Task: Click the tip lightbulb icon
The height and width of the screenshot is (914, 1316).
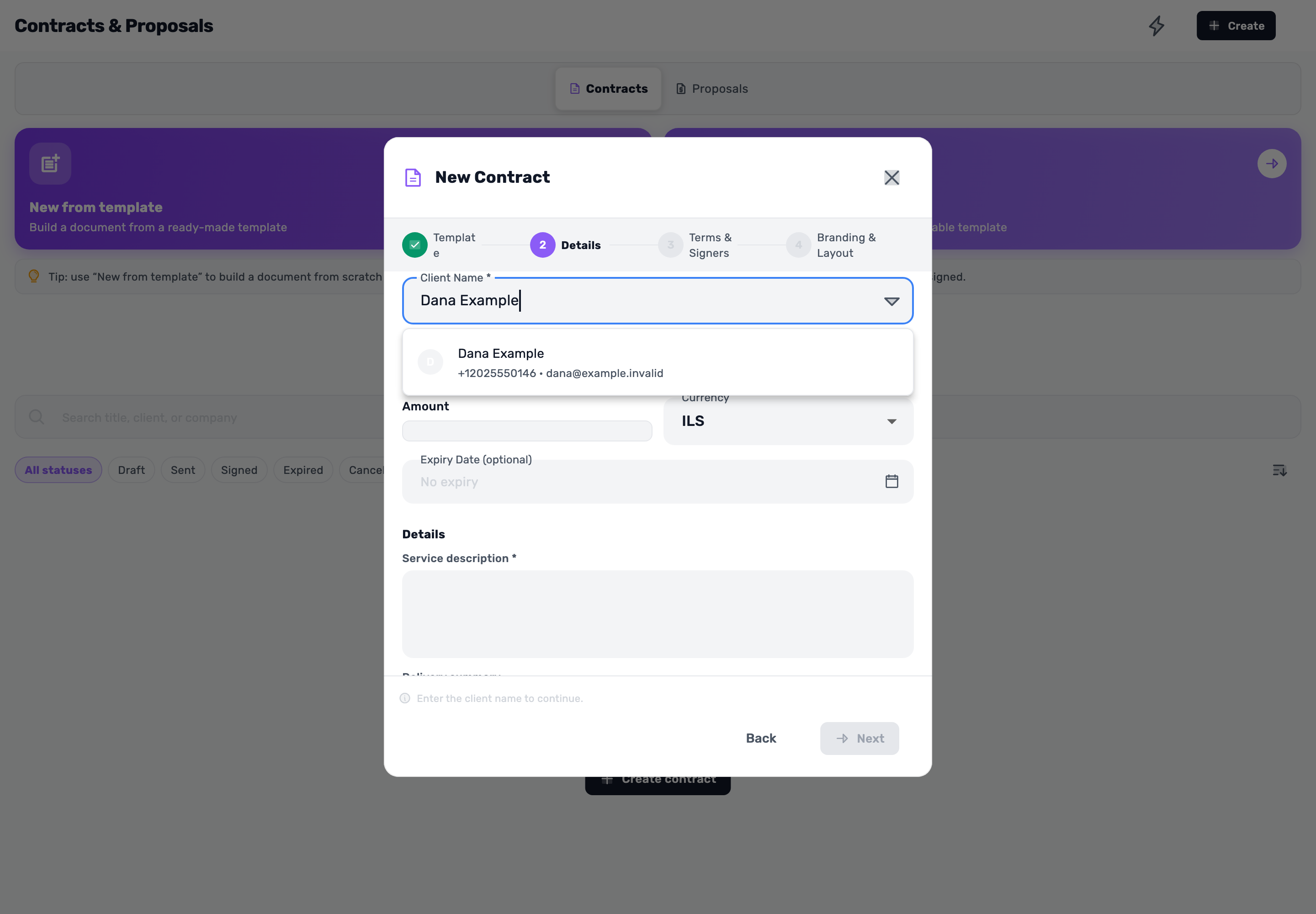Action: tap(34, 276)
